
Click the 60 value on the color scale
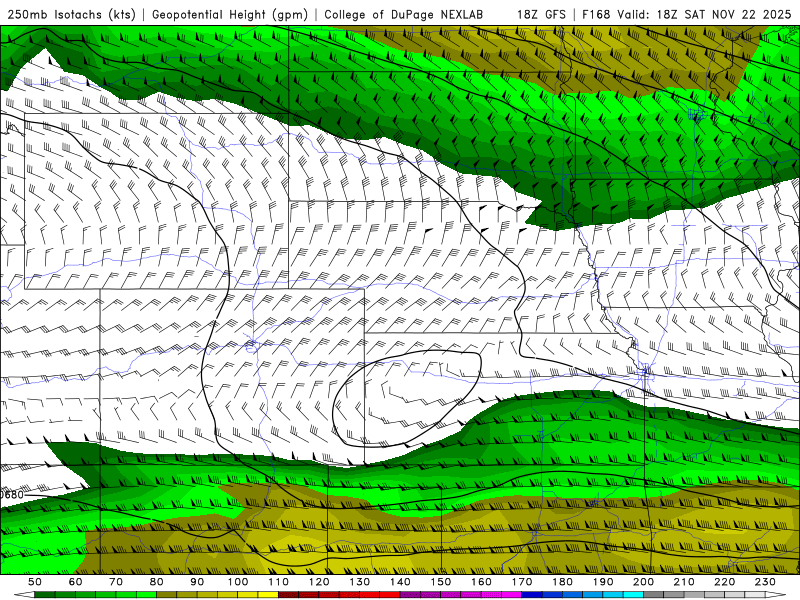tap(75, 582)
